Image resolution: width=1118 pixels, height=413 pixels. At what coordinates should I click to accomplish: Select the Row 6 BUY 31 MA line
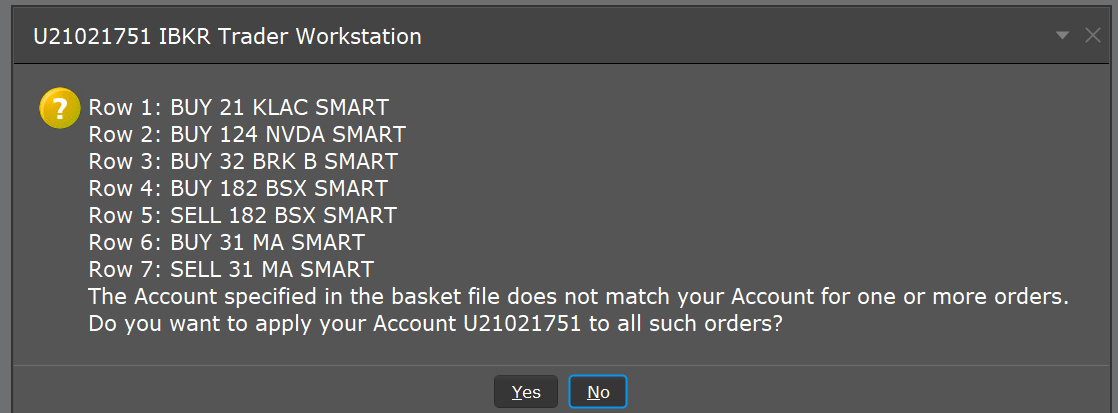coord(226,242)
